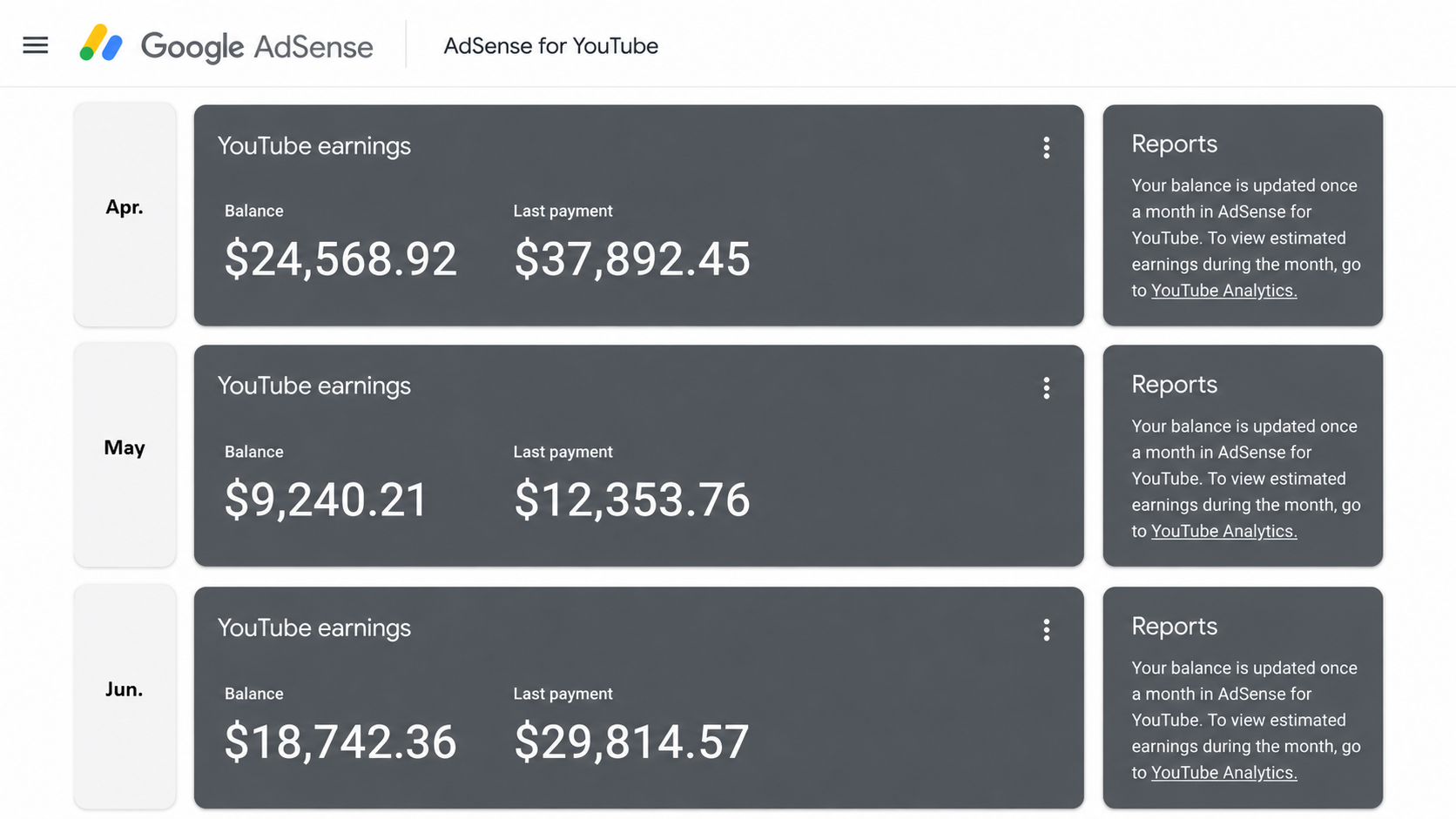
Task: Click the May balance amount $9,240.21
Action: (326, 500)
